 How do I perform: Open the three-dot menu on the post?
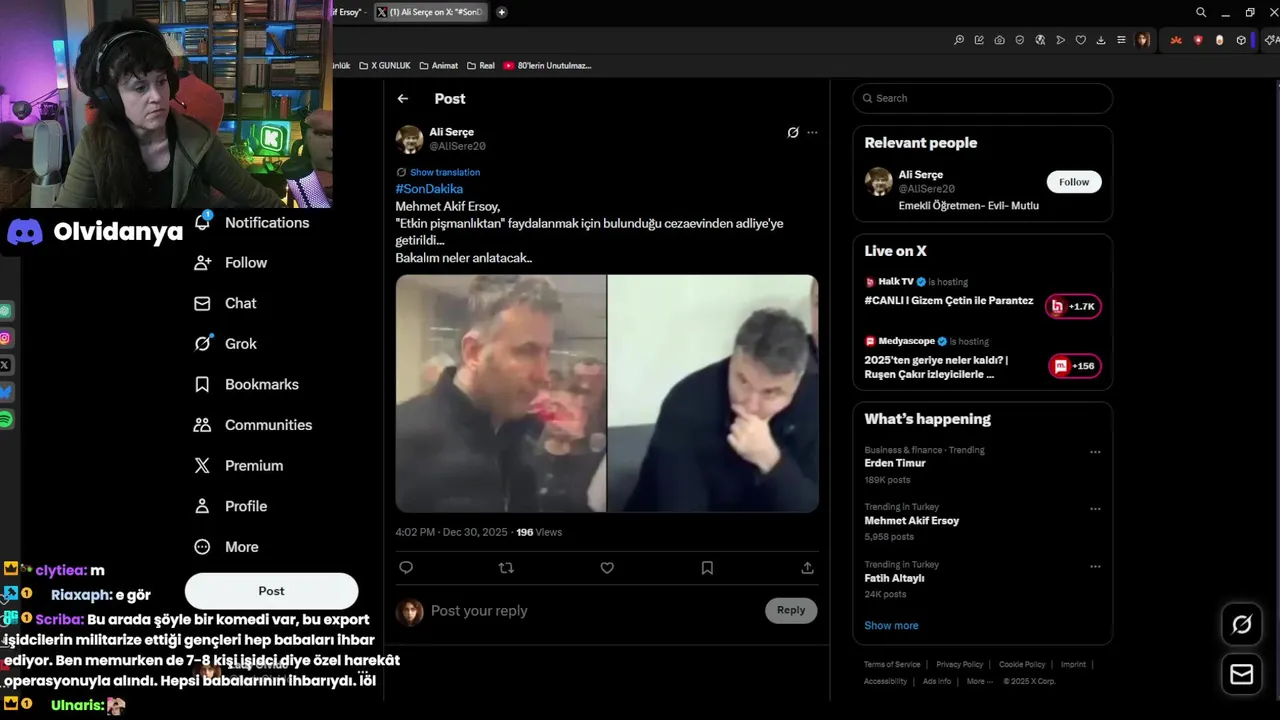(812, 132)
